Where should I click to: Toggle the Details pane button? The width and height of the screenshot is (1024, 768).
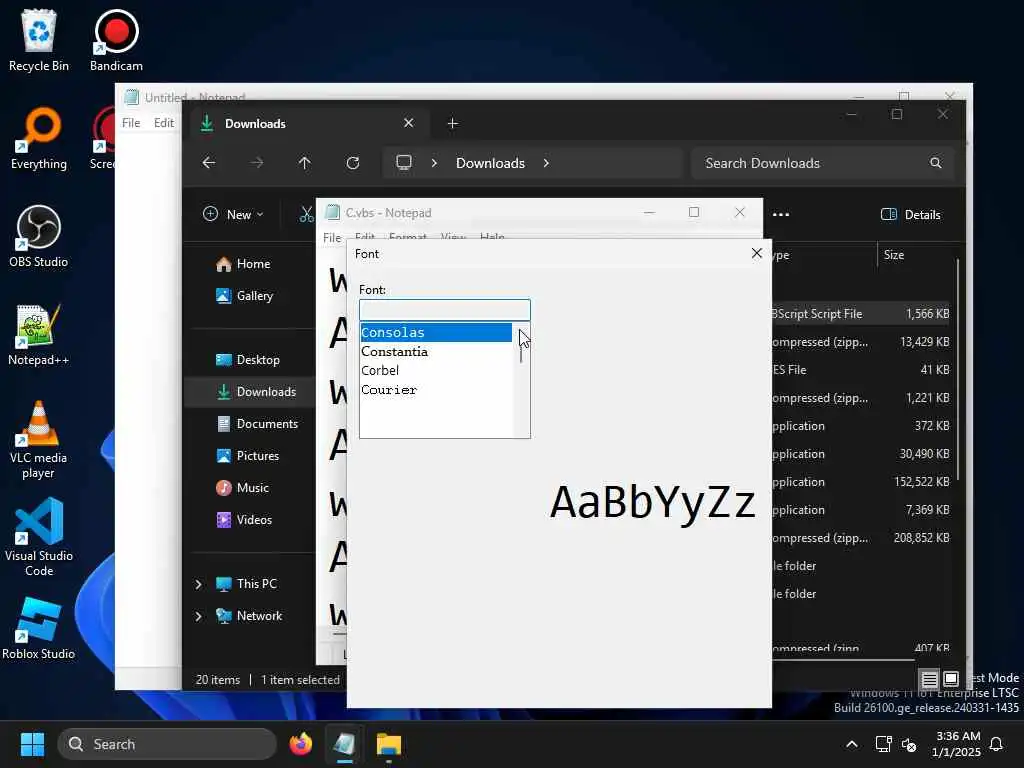pos(910,214)
